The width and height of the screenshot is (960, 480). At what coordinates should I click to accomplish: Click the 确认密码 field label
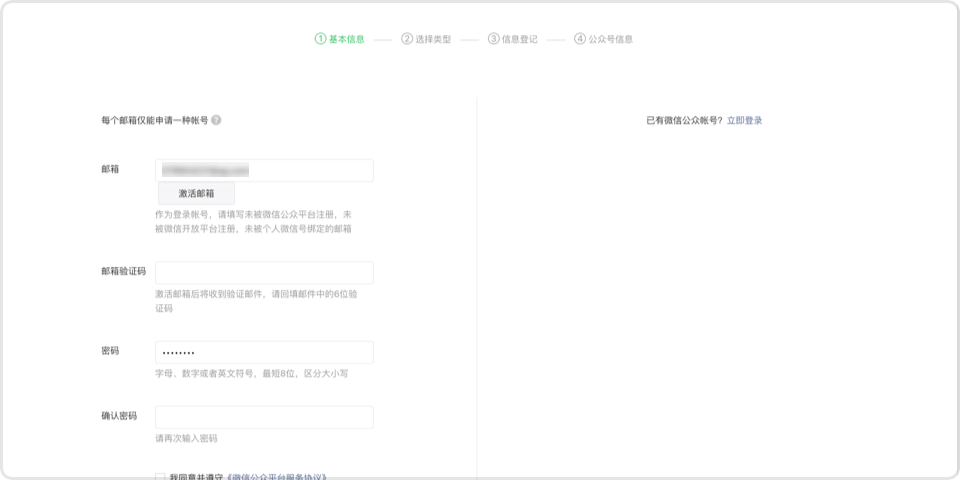click(x=119, y=416)
